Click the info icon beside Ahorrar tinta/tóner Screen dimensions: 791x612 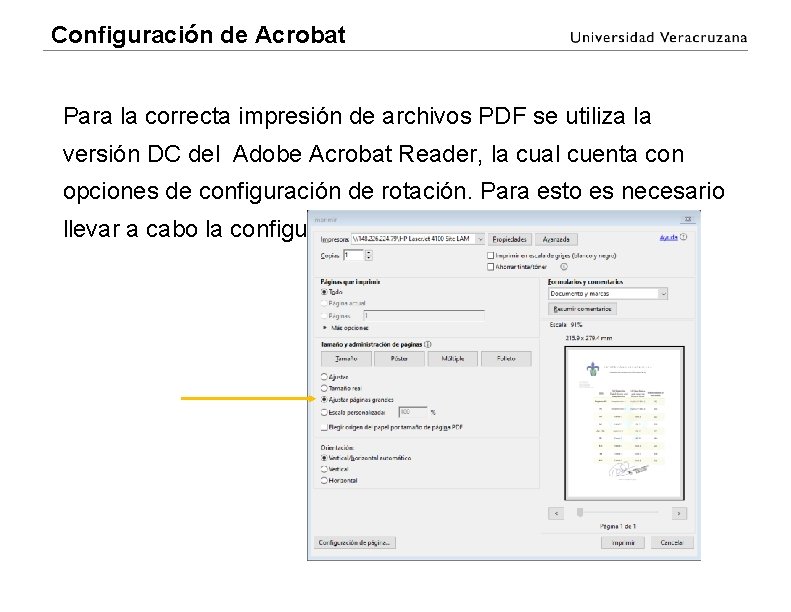tap(563, 267)
